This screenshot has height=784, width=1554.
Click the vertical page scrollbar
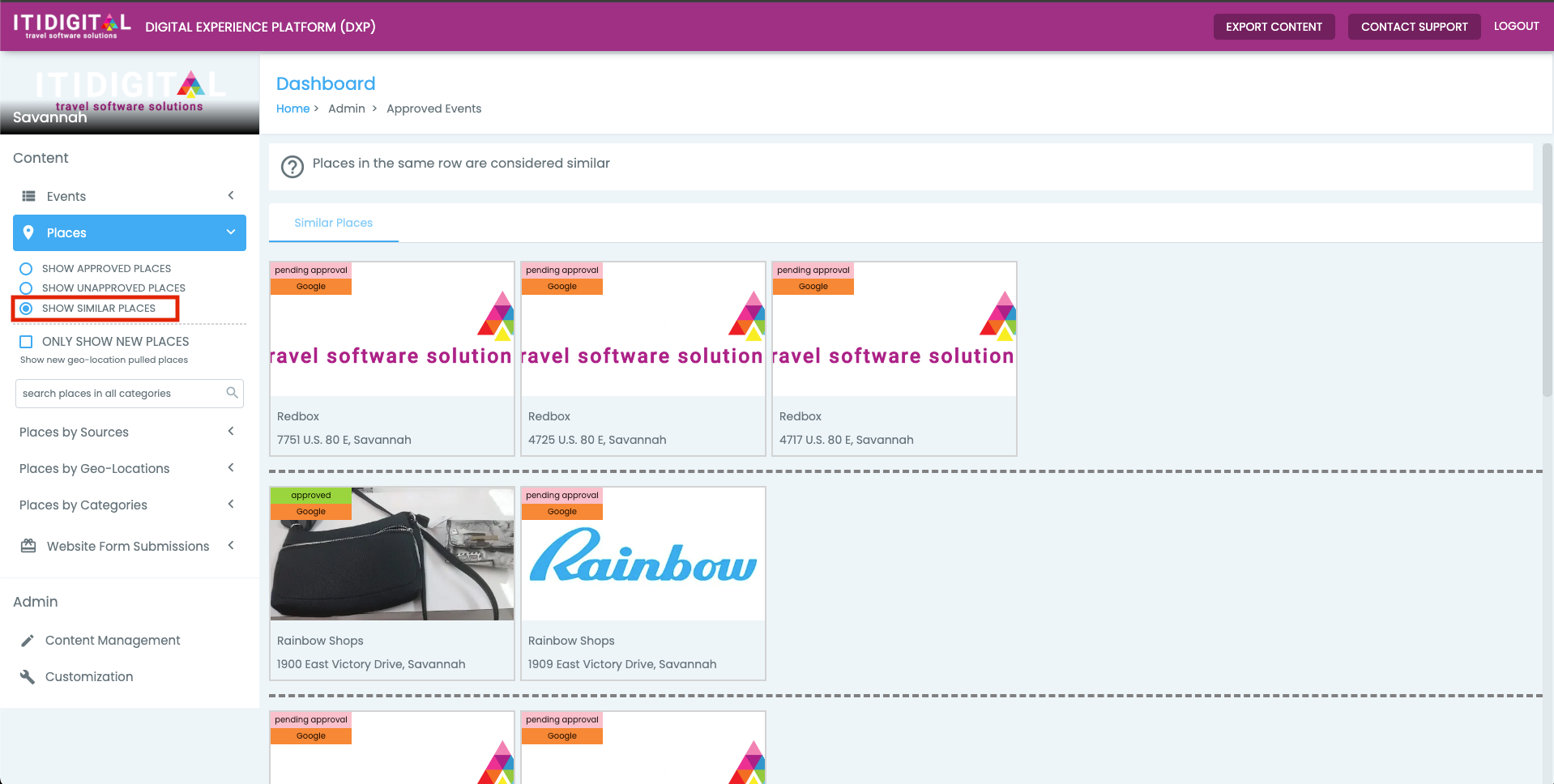(1548, 271)
